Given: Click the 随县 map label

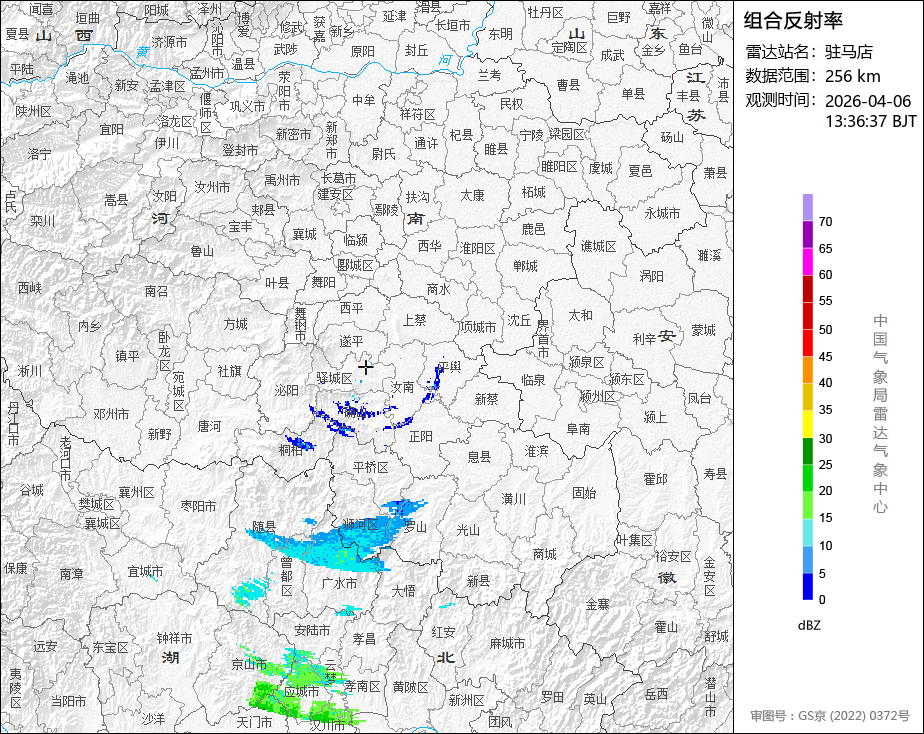Looking at the screenshot, I should 263,526.
